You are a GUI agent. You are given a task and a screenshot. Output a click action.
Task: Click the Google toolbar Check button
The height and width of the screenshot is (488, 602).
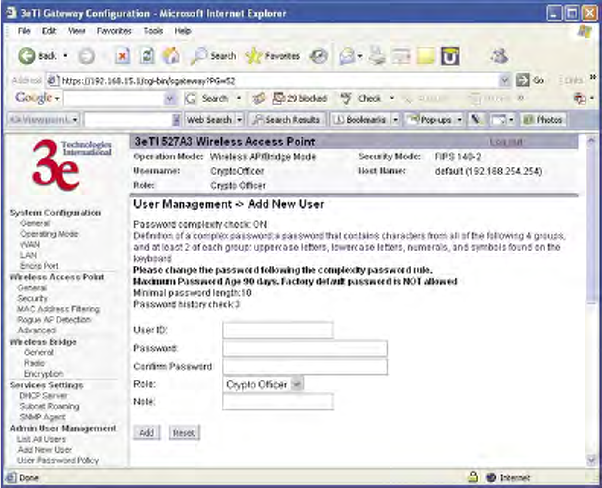[361, 99]
